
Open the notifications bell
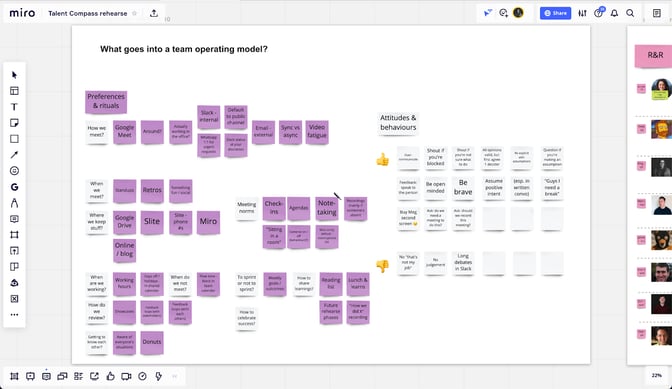coord(614,13)
